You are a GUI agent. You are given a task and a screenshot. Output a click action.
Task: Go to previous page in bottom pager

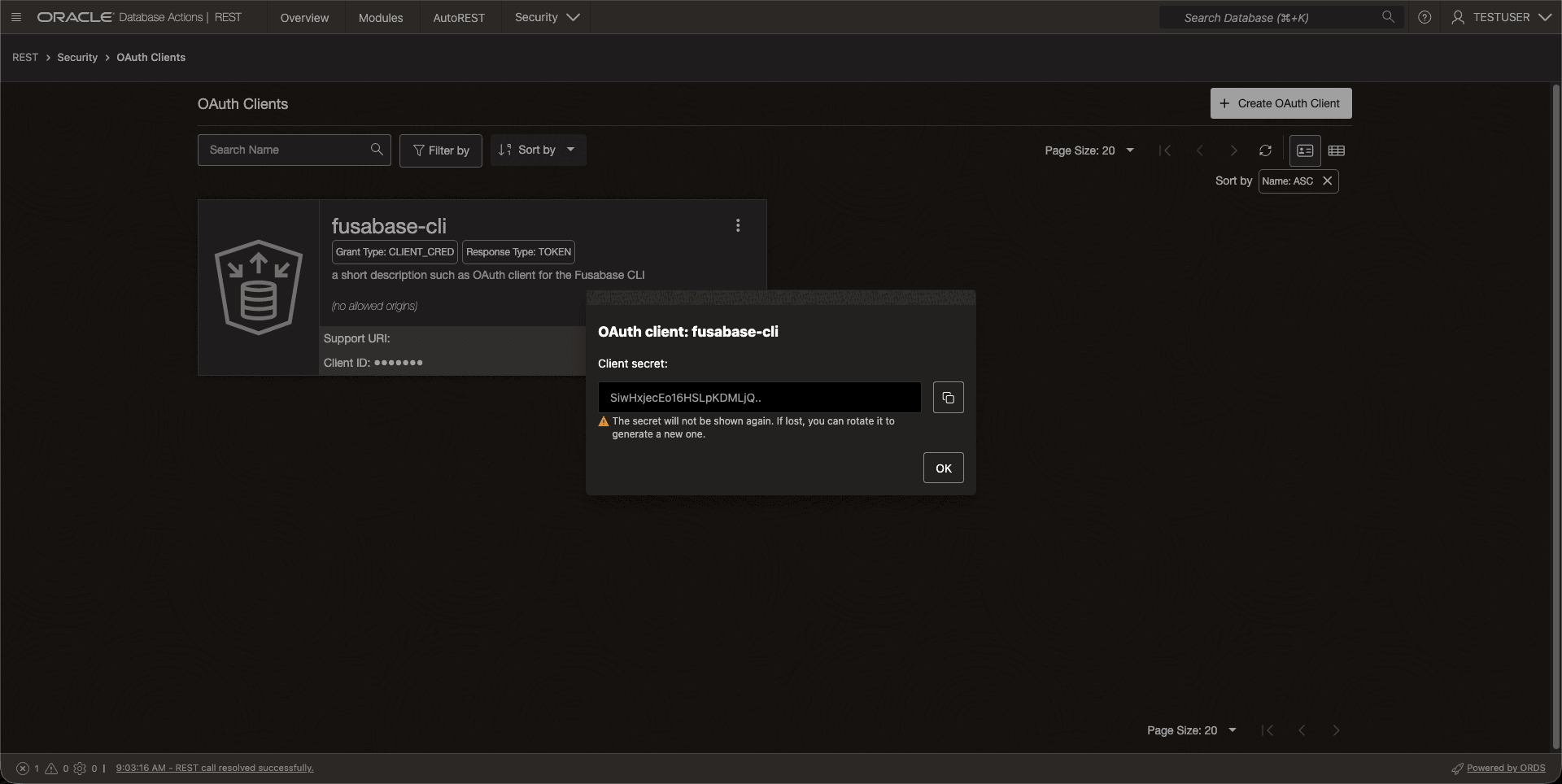1302,730
